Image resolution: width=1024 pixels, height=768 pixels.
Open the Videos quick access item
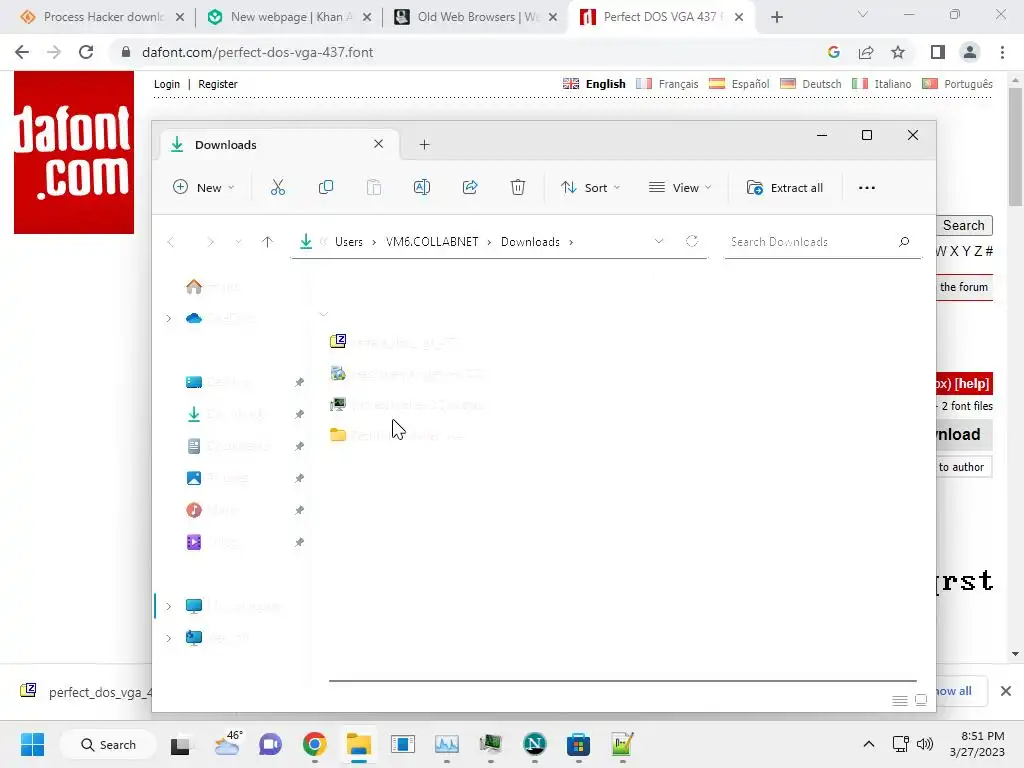click(213, 541)
